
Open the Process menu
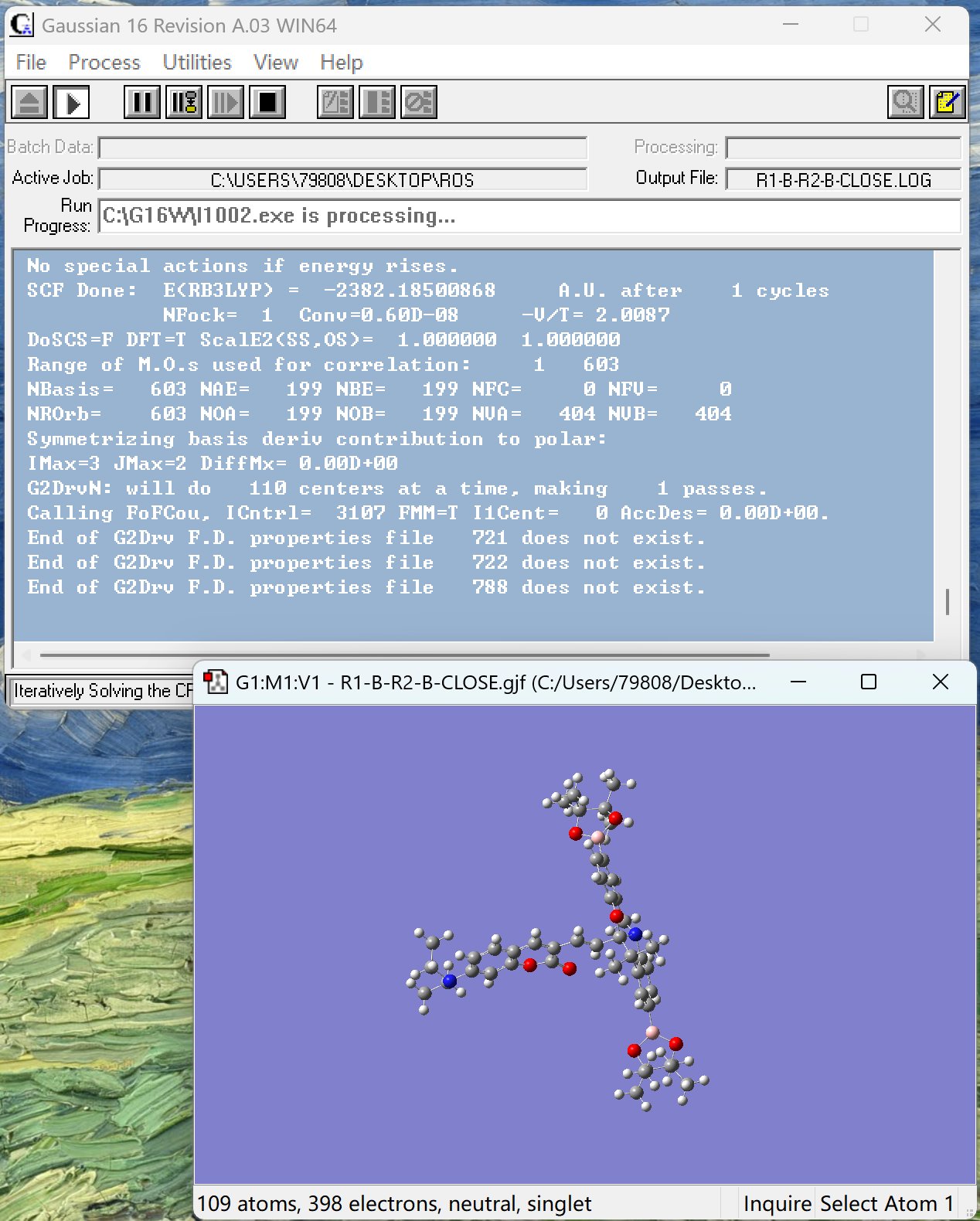[x=104, y=62]
